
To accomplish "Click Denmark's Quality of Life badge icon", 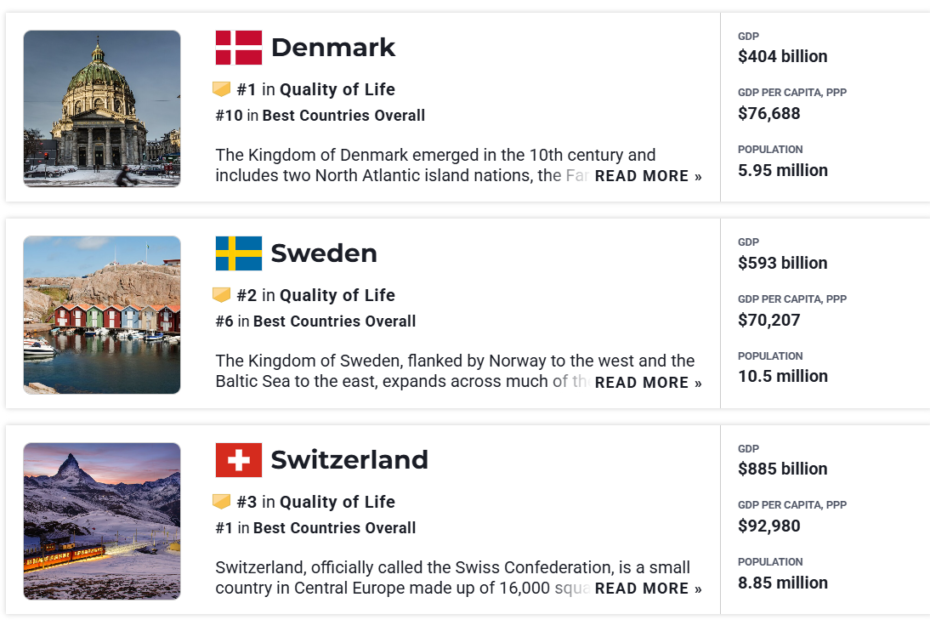I will [x=222, y=90].
